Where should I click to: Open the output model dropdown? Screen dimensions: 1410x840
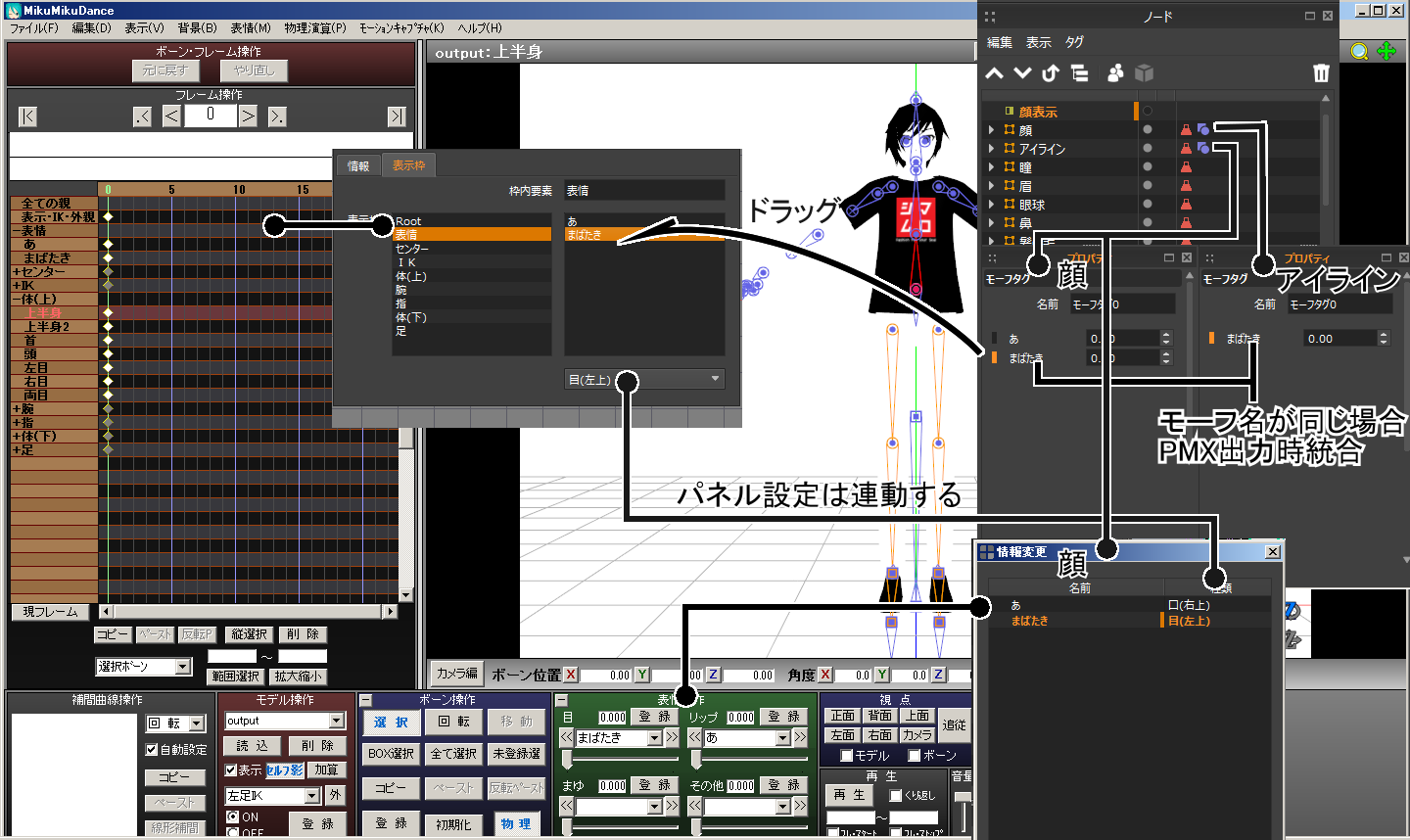tap(285, 721)
